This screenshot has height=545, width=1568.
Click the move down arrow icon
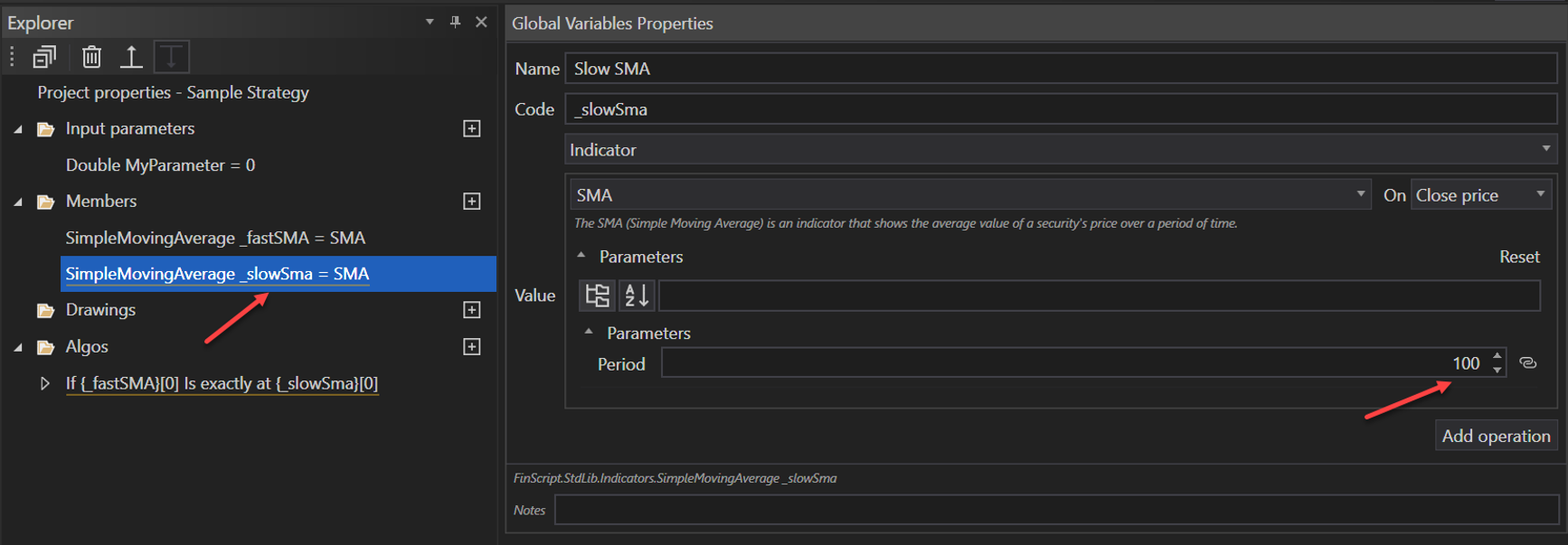[x=171, y=57]
